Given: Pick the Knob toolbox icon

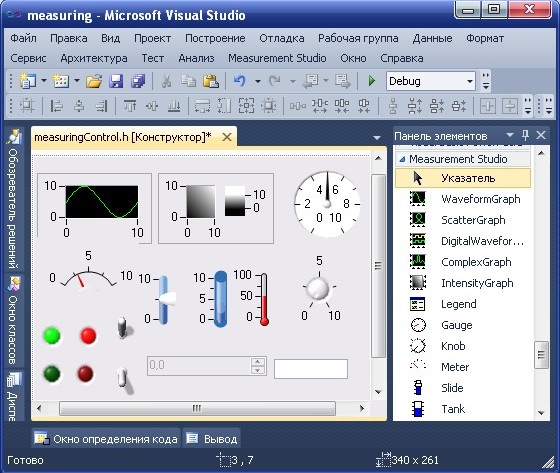Looking at the screenshot, I should tap(418, 346).
